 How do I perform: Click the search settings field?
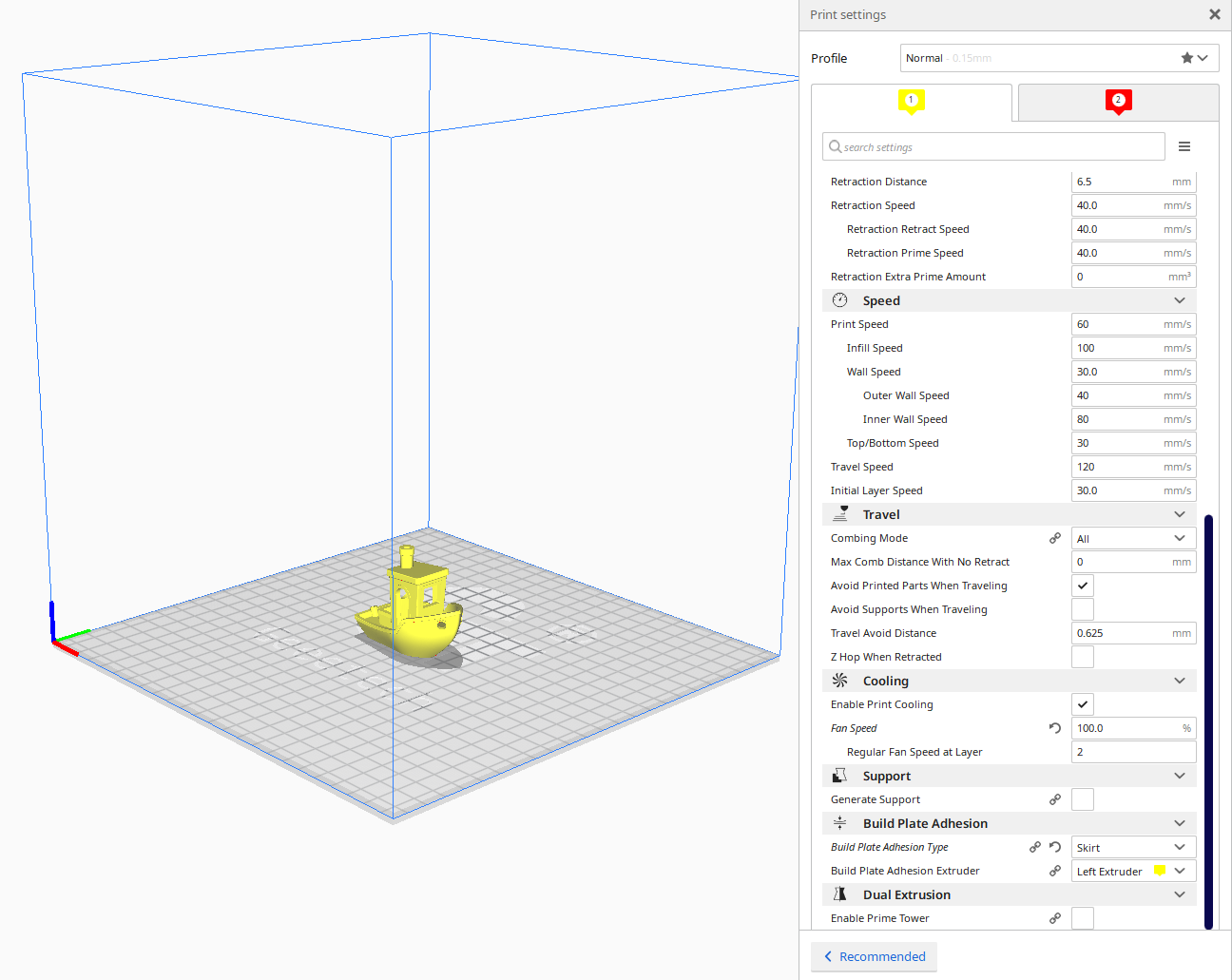[993, 147]
